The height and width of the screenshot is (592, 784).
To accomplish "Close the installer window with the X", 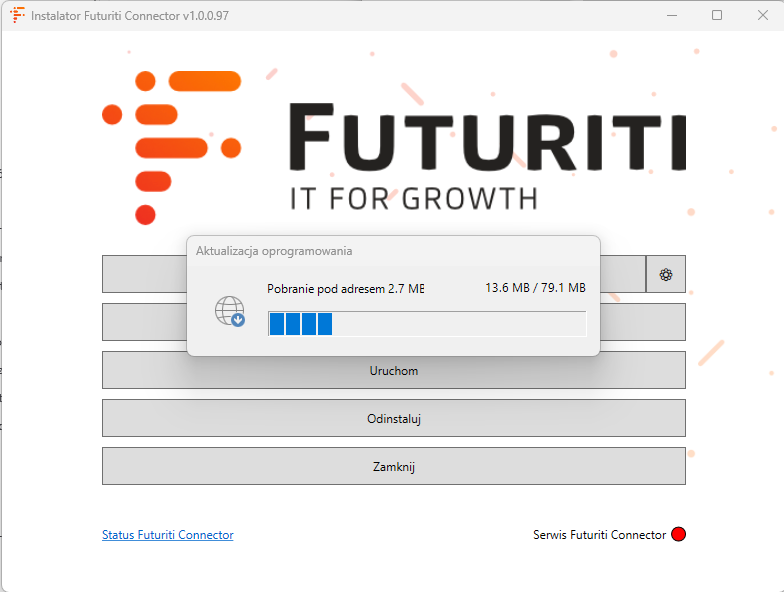I will click(763, 16).
